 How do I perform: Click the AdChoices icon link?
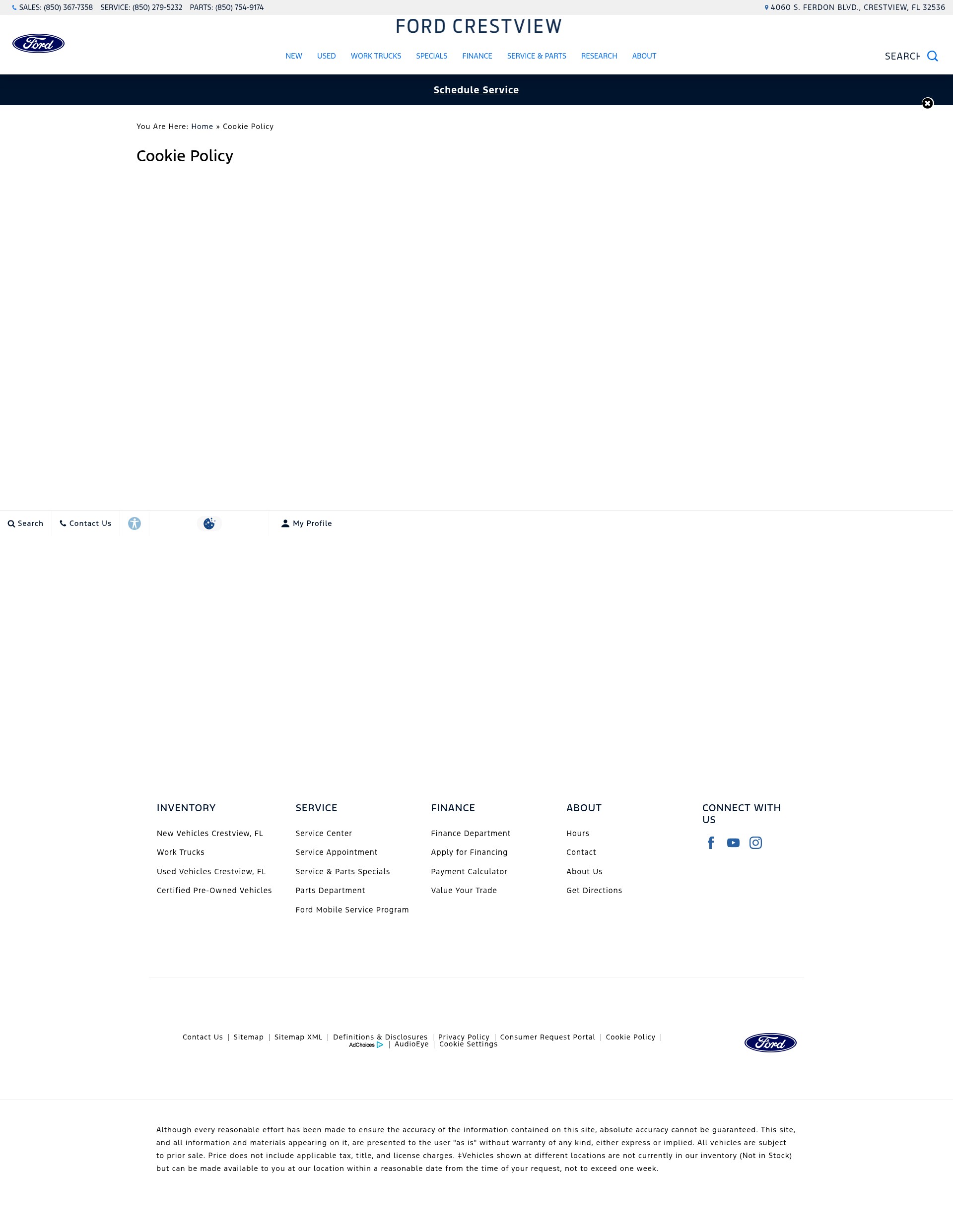click(x=366, y=1045)
